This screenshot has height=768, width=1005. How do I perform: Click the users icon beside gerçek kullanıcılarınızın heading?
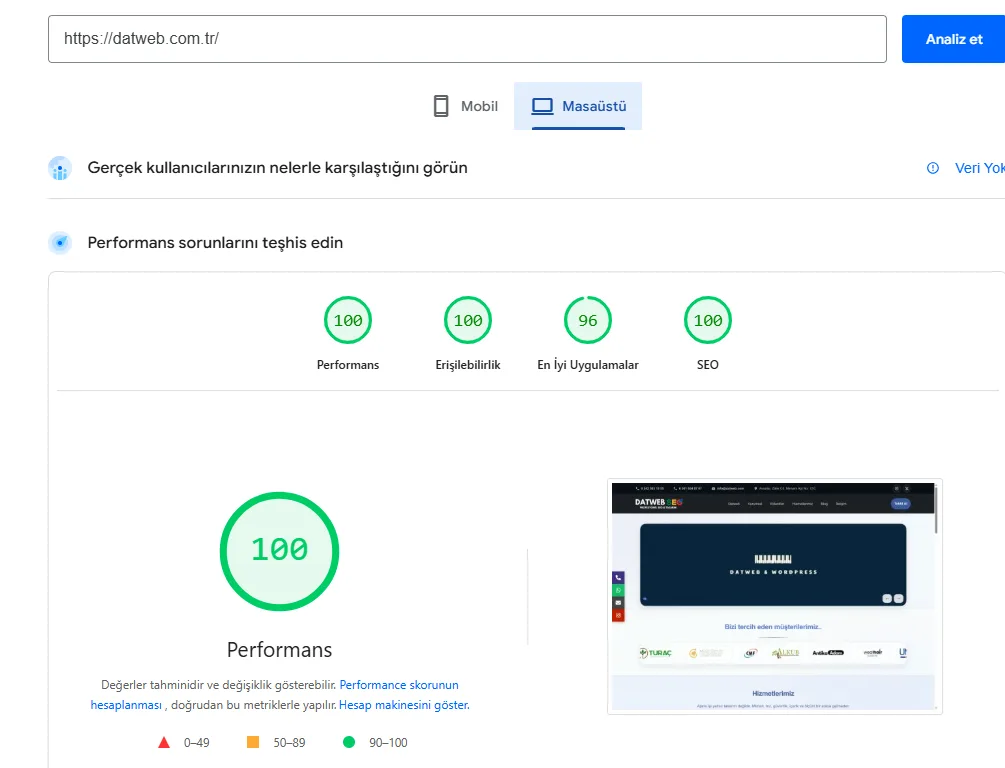[x=60, y=168]
